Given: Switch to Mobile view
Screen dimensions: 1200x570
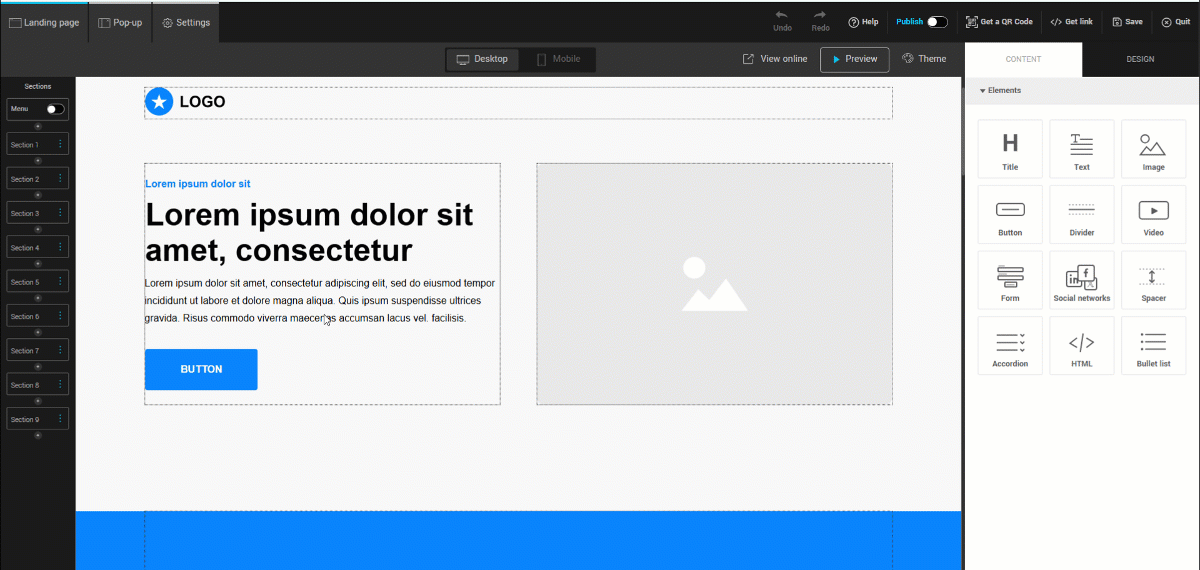Looking at the screenshot, I should [558, 59].
